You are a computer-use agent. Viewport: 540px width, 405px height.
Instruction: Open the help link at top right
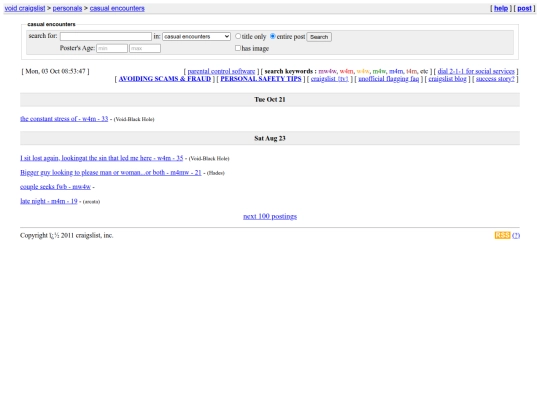point(501,8)
